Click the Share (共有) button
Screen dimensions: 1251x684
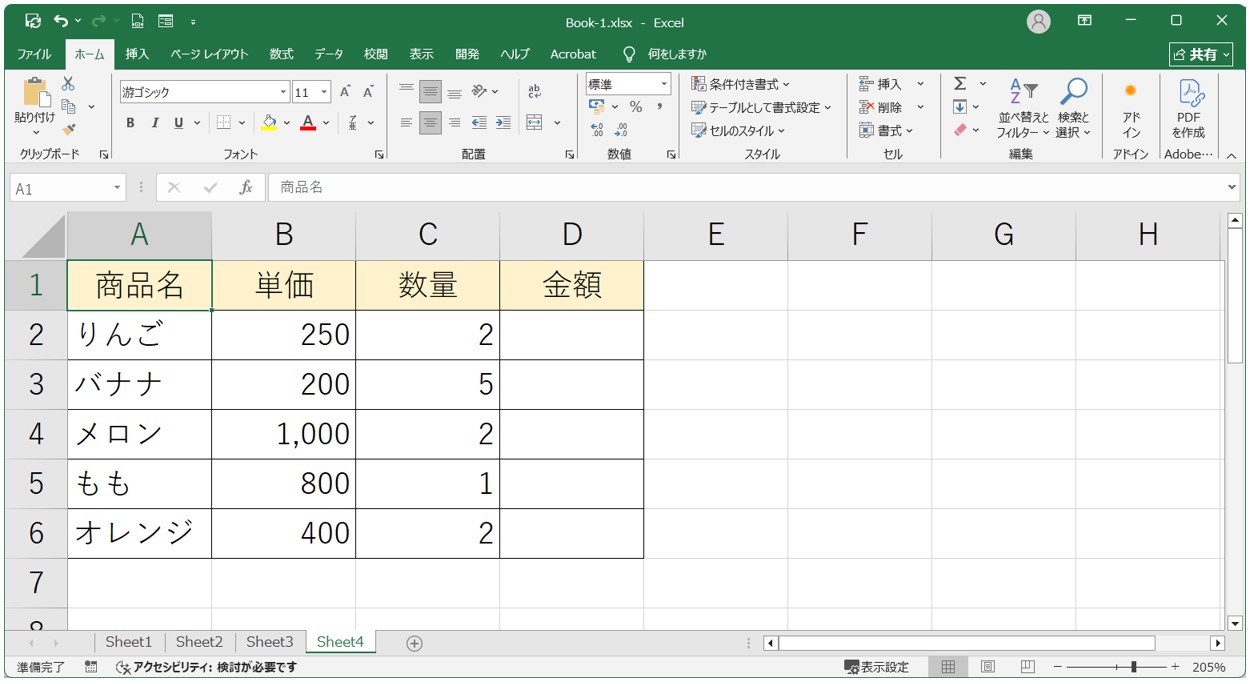pyautogui.click(x=1201, y=54)
